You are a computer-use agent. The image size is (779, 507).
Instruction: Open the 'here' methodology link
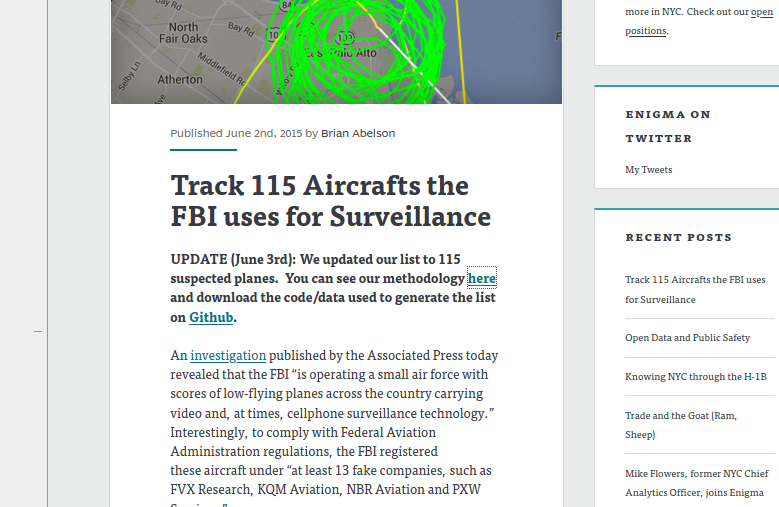point(481,278)
